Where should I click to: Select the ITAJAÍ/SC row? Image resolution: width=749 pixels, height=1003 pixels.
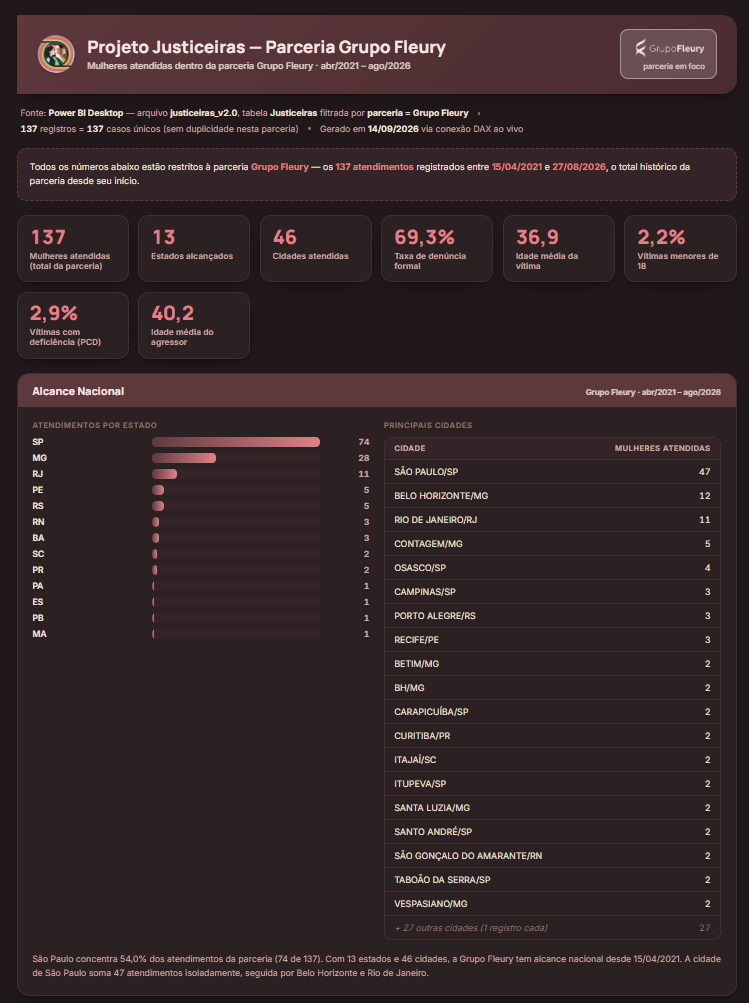[x=552, y=760]
